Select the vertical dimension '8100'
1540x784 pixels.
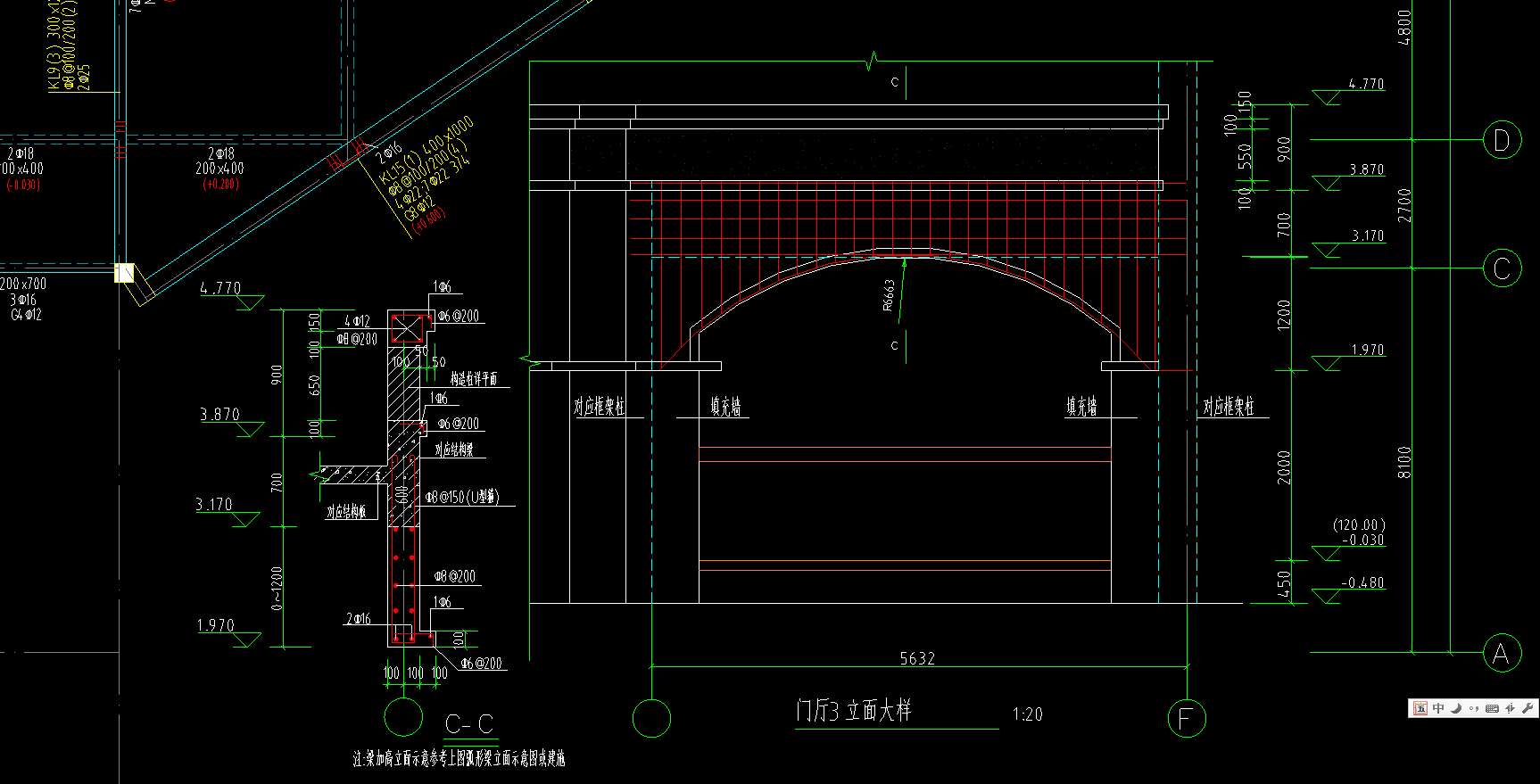coord(1405,462)
